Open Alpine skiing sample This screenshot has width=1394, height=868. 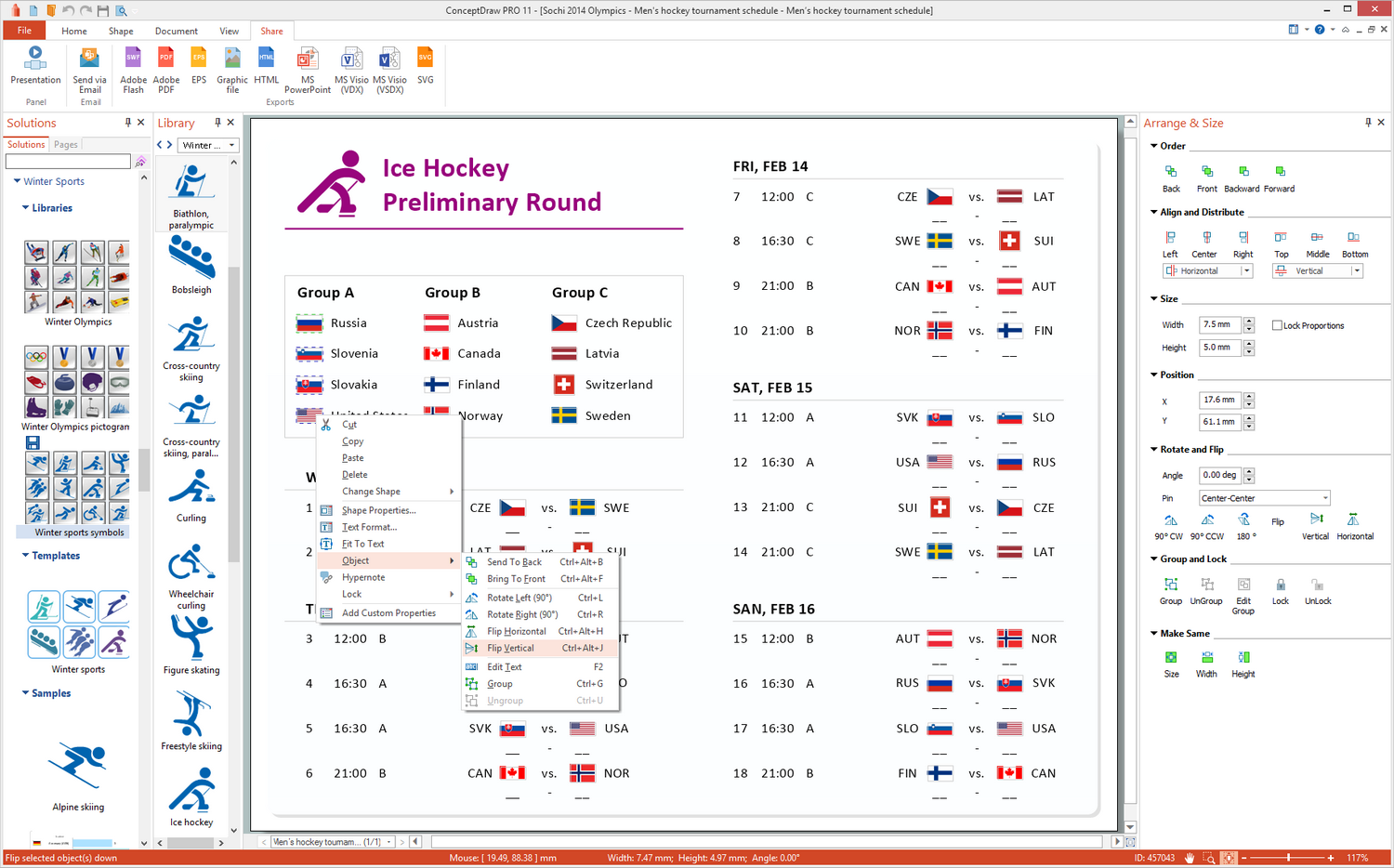click(x=78, y=776)
